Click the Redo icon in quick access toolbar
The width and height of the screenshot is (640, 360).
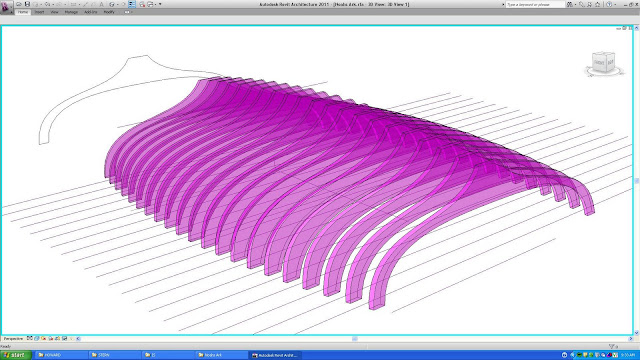pos(59,4)
